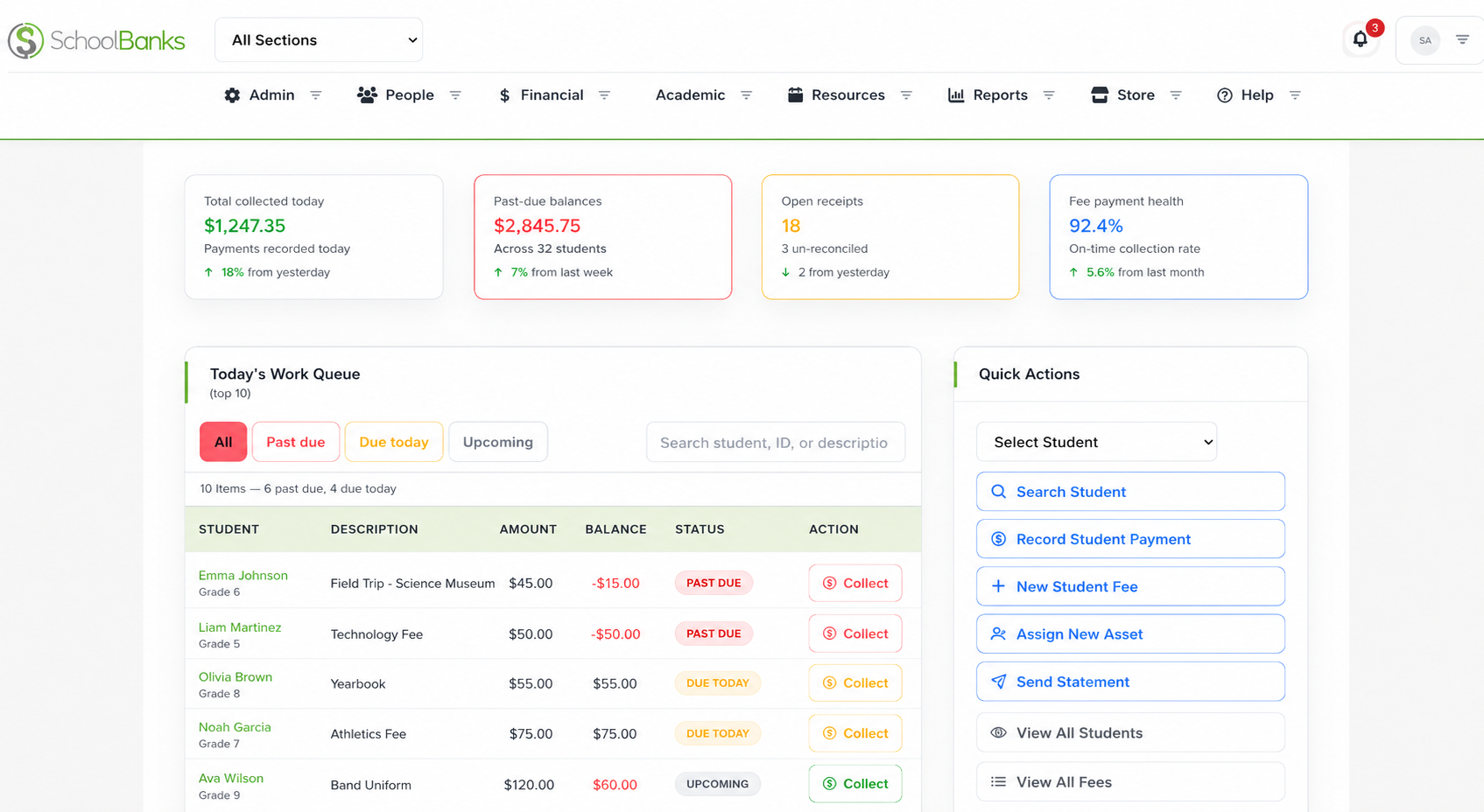
Task: Open the Academic menu
Action: (690, 95)
